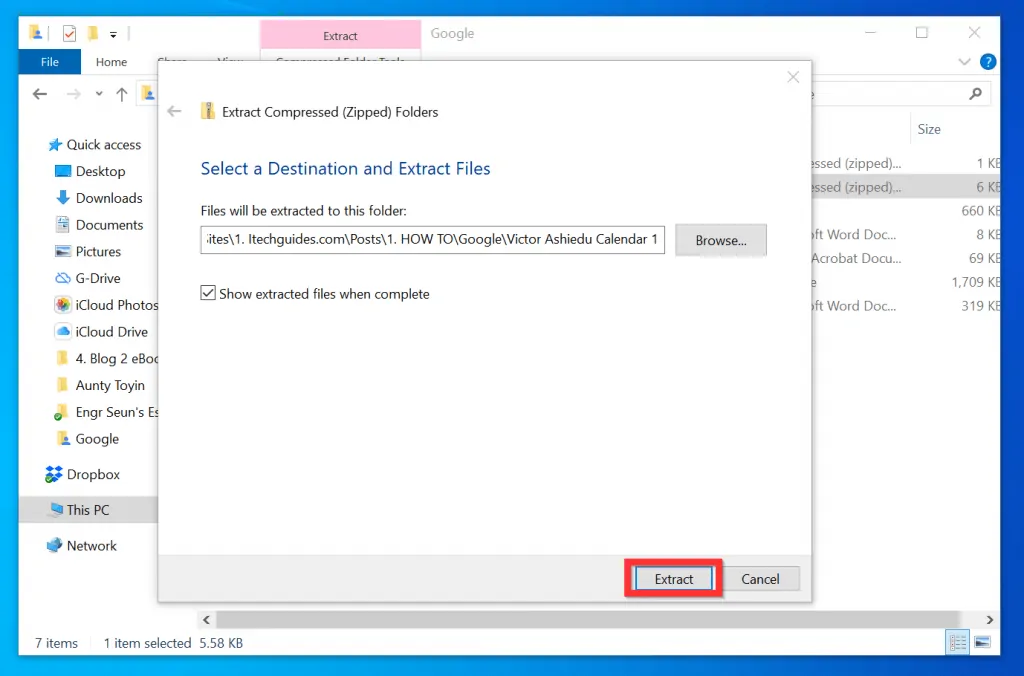1024x676 pixels.
Task: Click the horizontal scrollbar's right arrow
Action: click(990, 620)
